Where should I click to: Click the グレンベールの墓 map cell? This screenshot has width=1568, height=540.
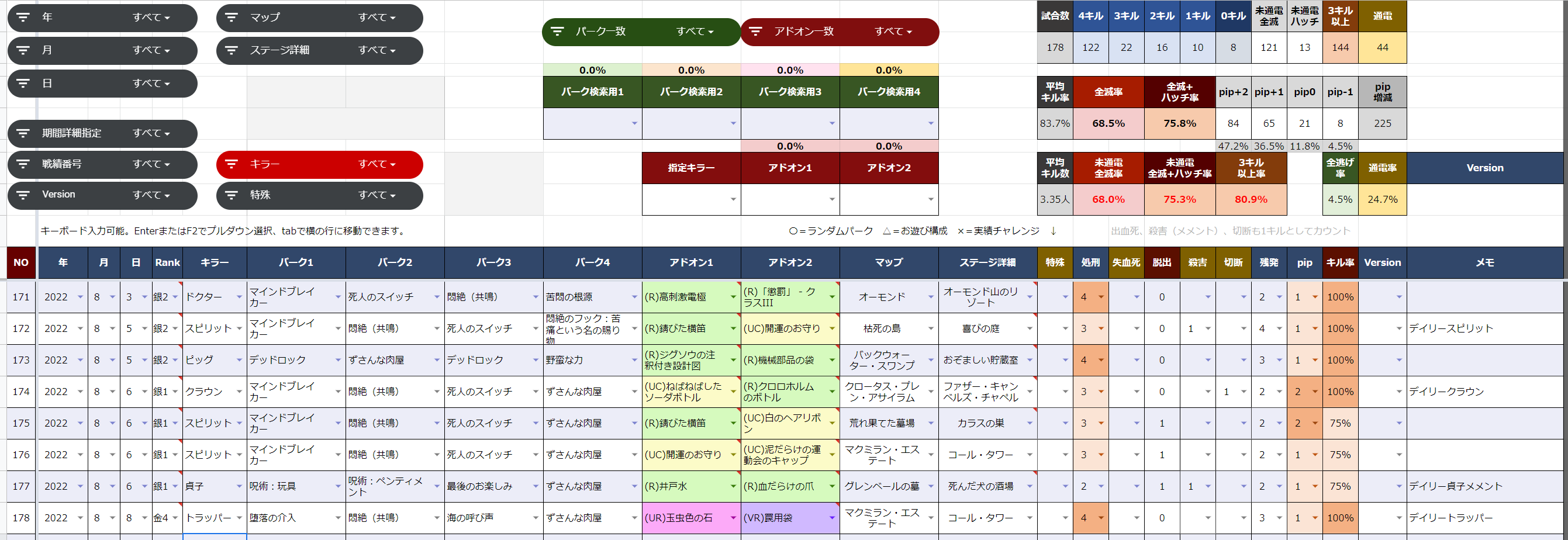pyautogui.click(x=889, y=486)
